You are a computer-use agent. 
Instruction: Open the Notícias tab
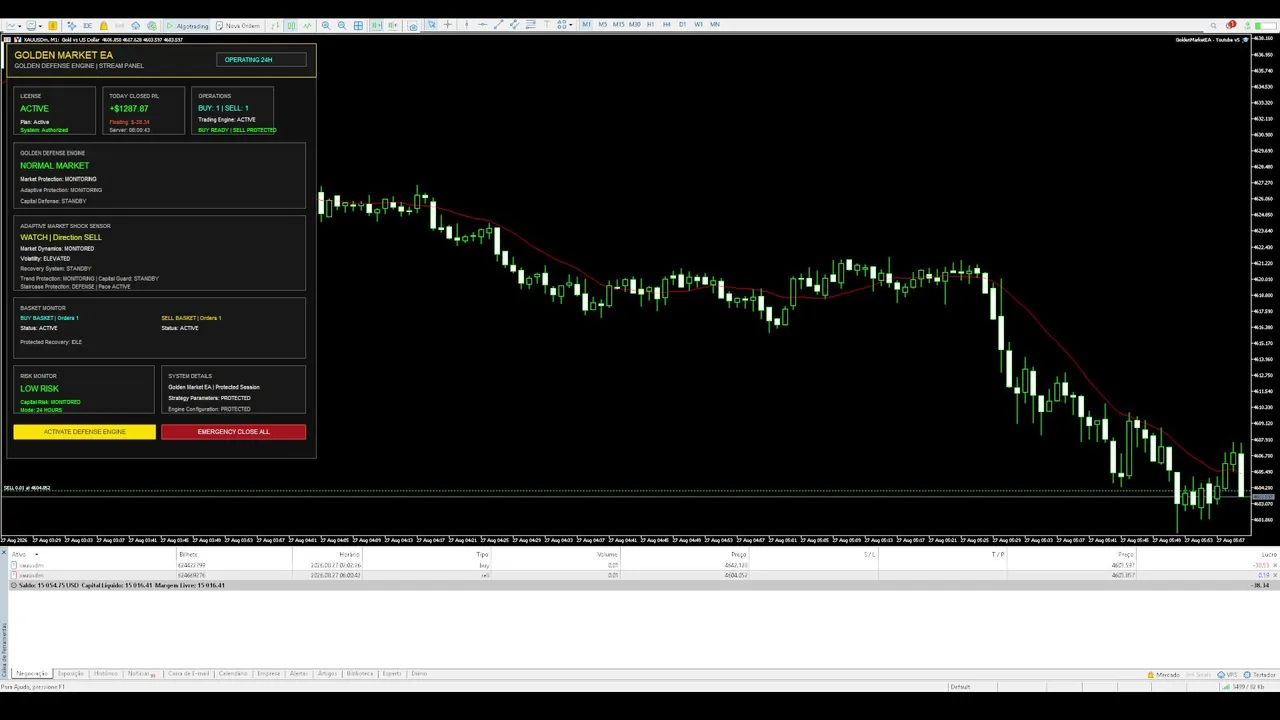[x=140, y=674]
